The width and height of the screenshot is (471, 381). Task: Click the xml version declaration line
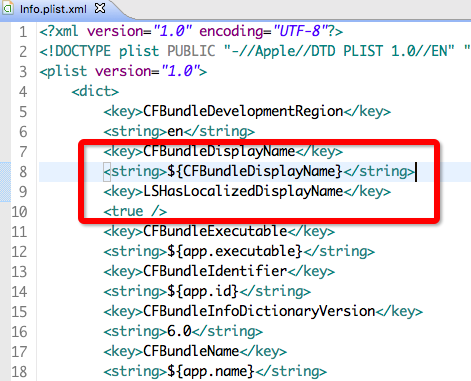(191, 31)
